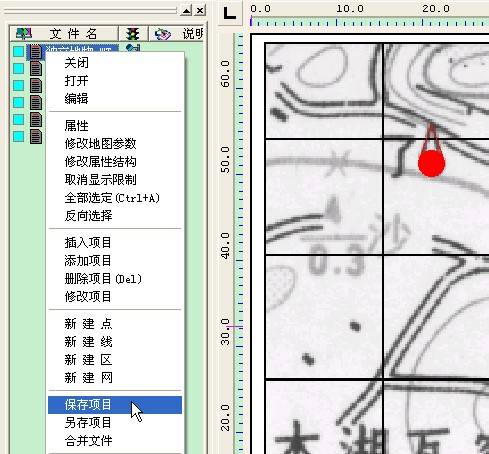The image size is (489, 454).
Task: Toggle the fifth file's cyan checkbox
Action: pyautogui.click(x=18, y=119)
